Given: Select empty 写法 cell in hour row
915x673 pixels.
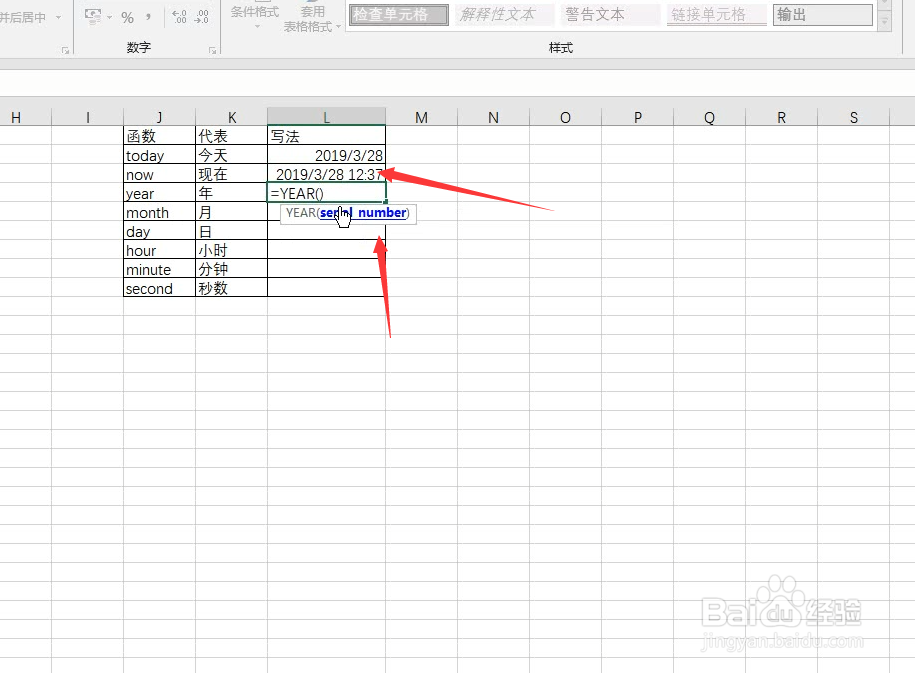Looking at the screenshot, I should click(326, 250).
